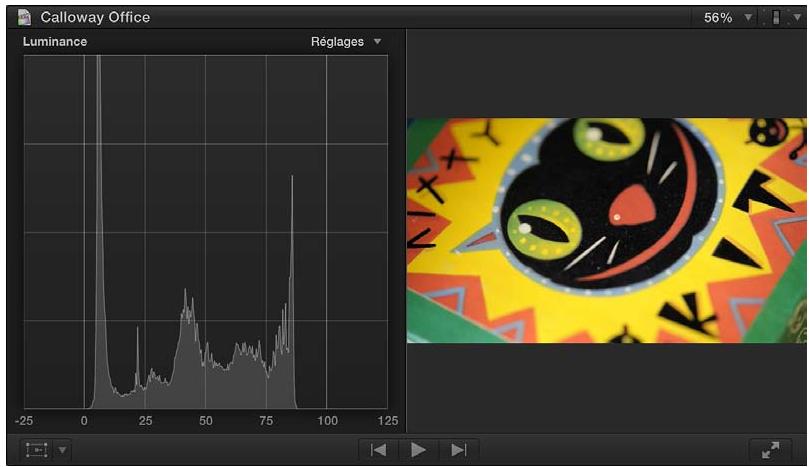Image resolution: width=809 pixels, height=467 pixels.
Task: Go to the next edit point
Action: click(x=459, y=450)
